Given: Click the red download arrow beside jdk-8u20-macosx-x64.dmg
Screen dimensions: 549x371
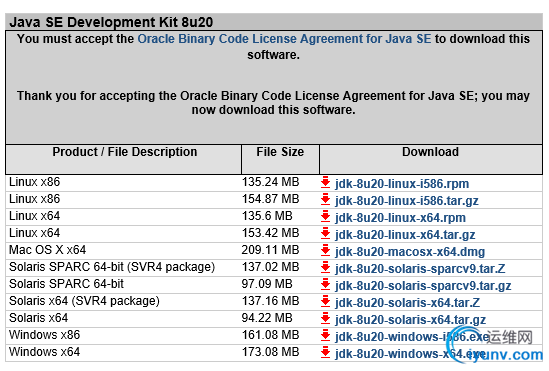Looking at the screenshot, I should (x=326, y=251).
